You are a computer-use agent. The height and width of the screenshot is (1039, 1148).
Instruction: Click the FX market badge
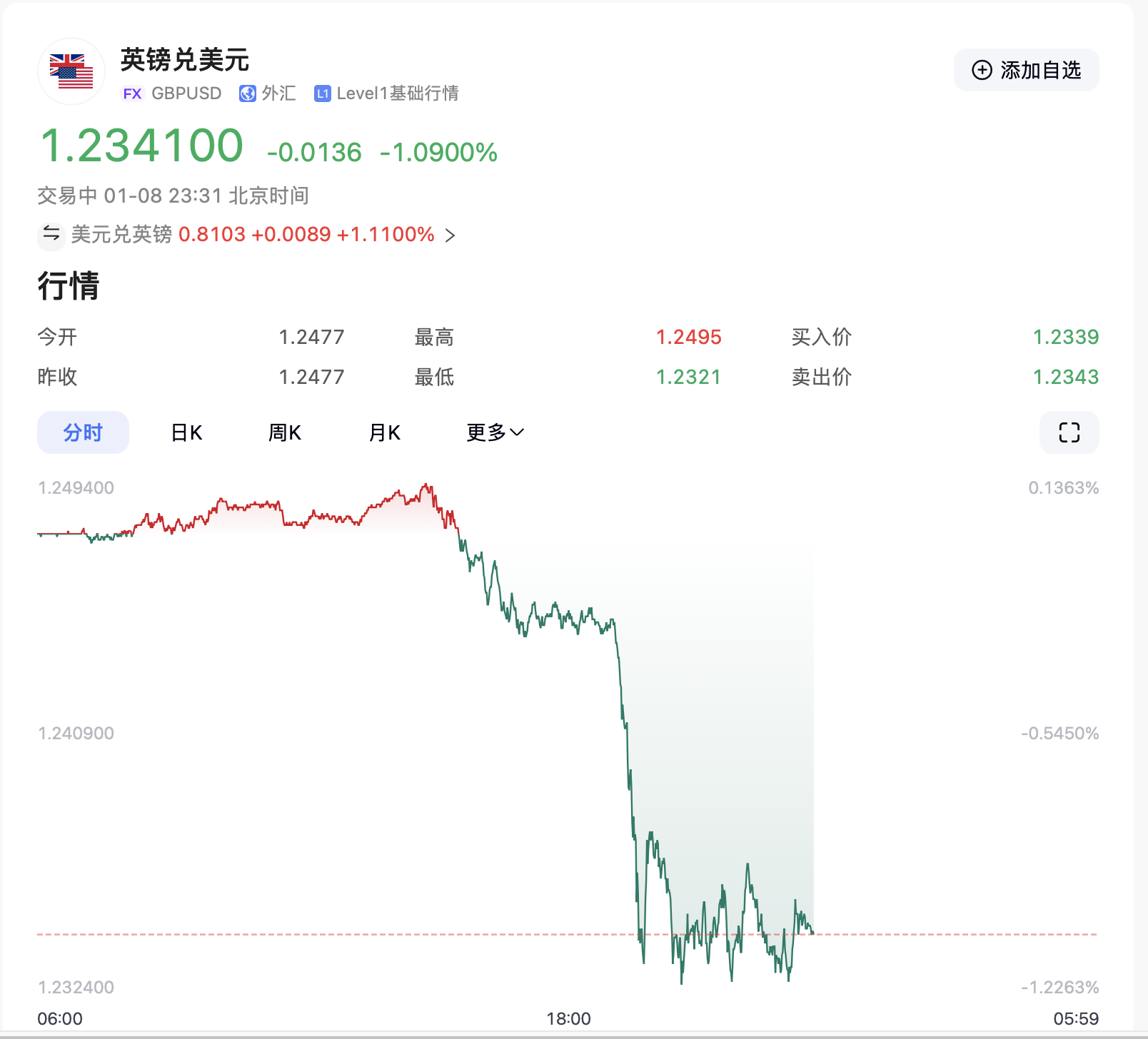pos(133,93)
